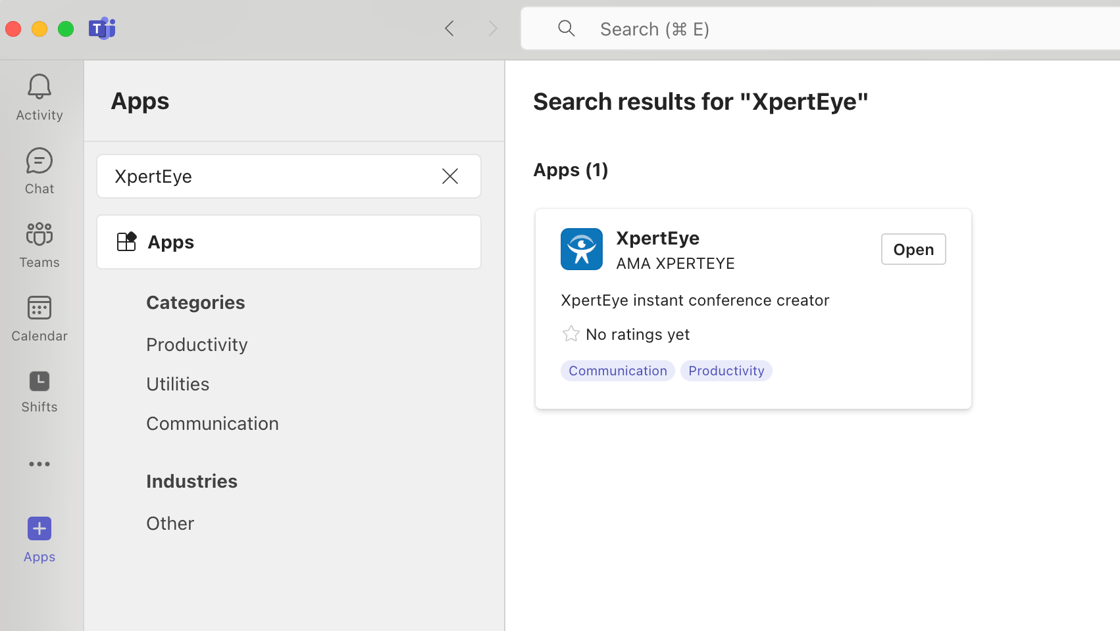Maximize window with green button

[x=66, y=29]
